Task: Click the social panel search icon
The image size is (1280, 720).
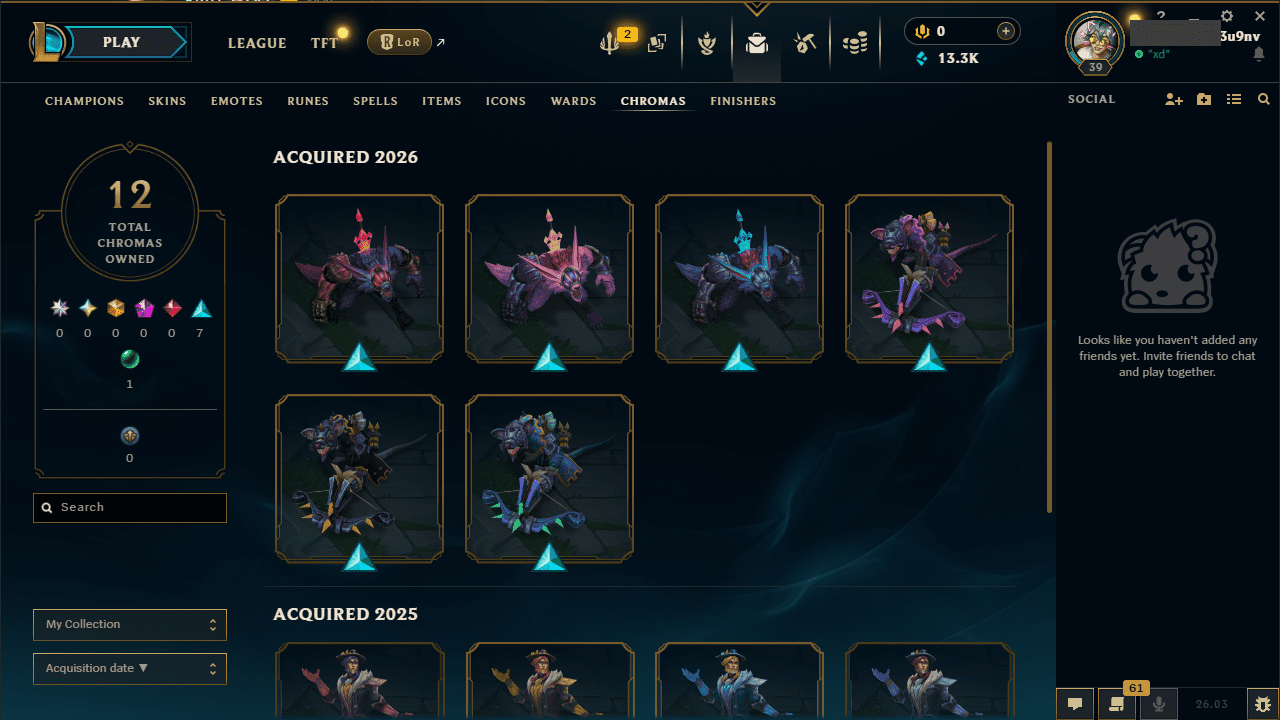Action: point(1264,100)
